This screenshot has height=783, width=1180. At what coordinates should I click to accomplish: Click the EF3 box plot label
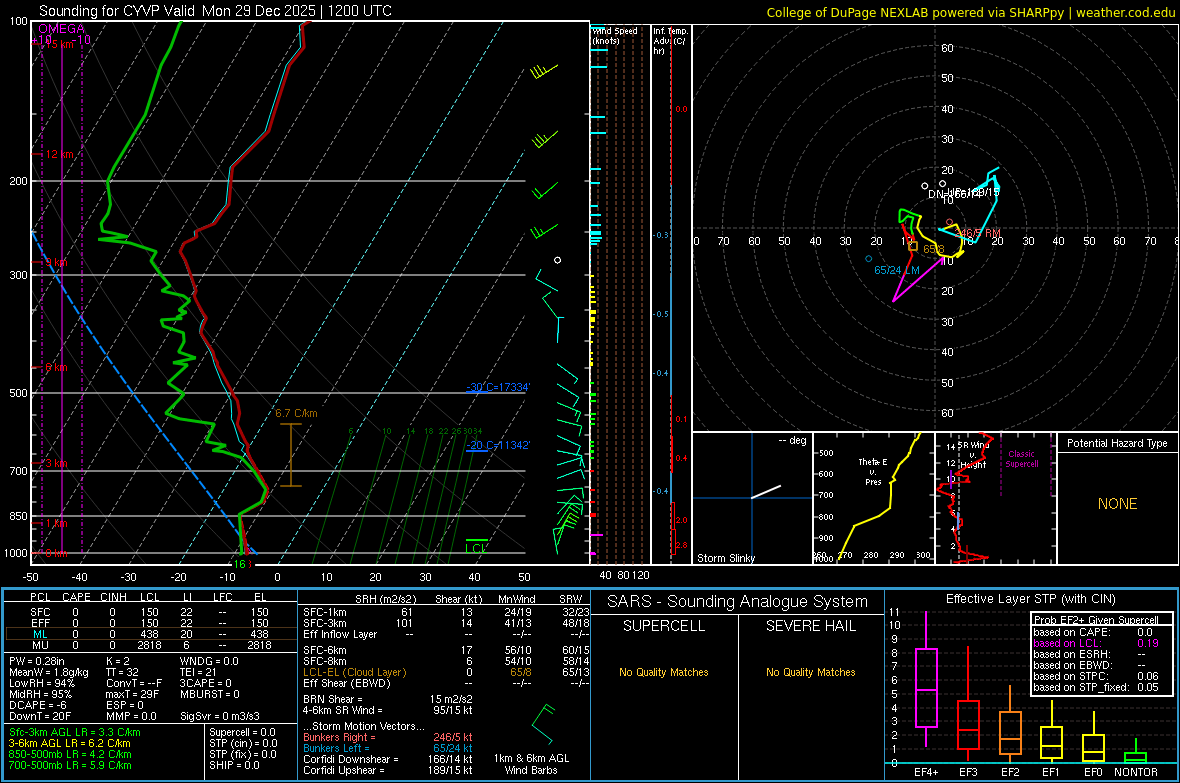pos(968,772)
